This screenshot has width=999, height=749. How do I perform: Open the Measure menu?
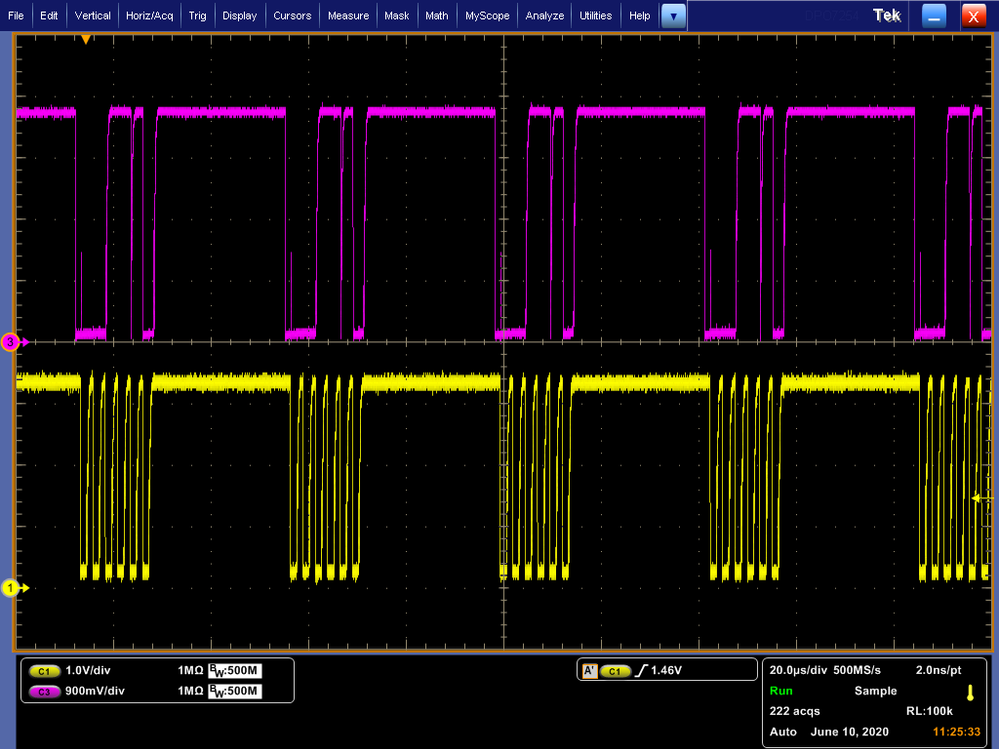[x=349, y=16]
